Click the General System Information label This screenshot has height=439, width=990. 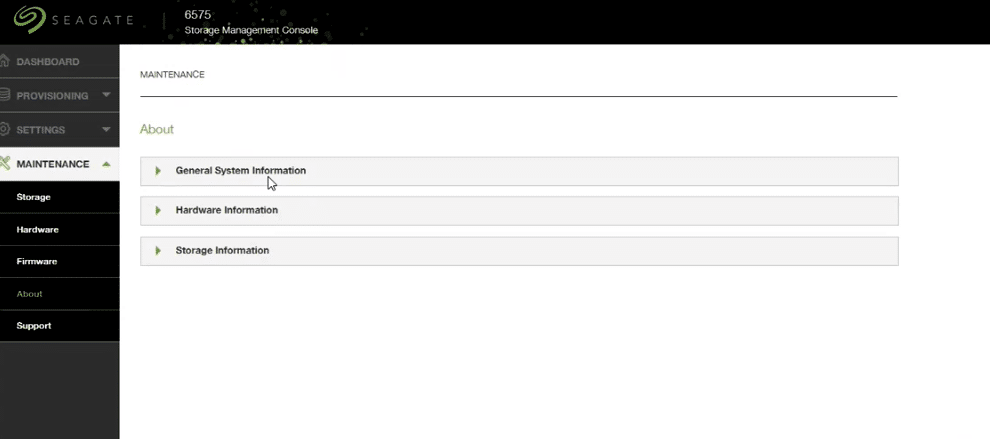click(x=241, y=171)
